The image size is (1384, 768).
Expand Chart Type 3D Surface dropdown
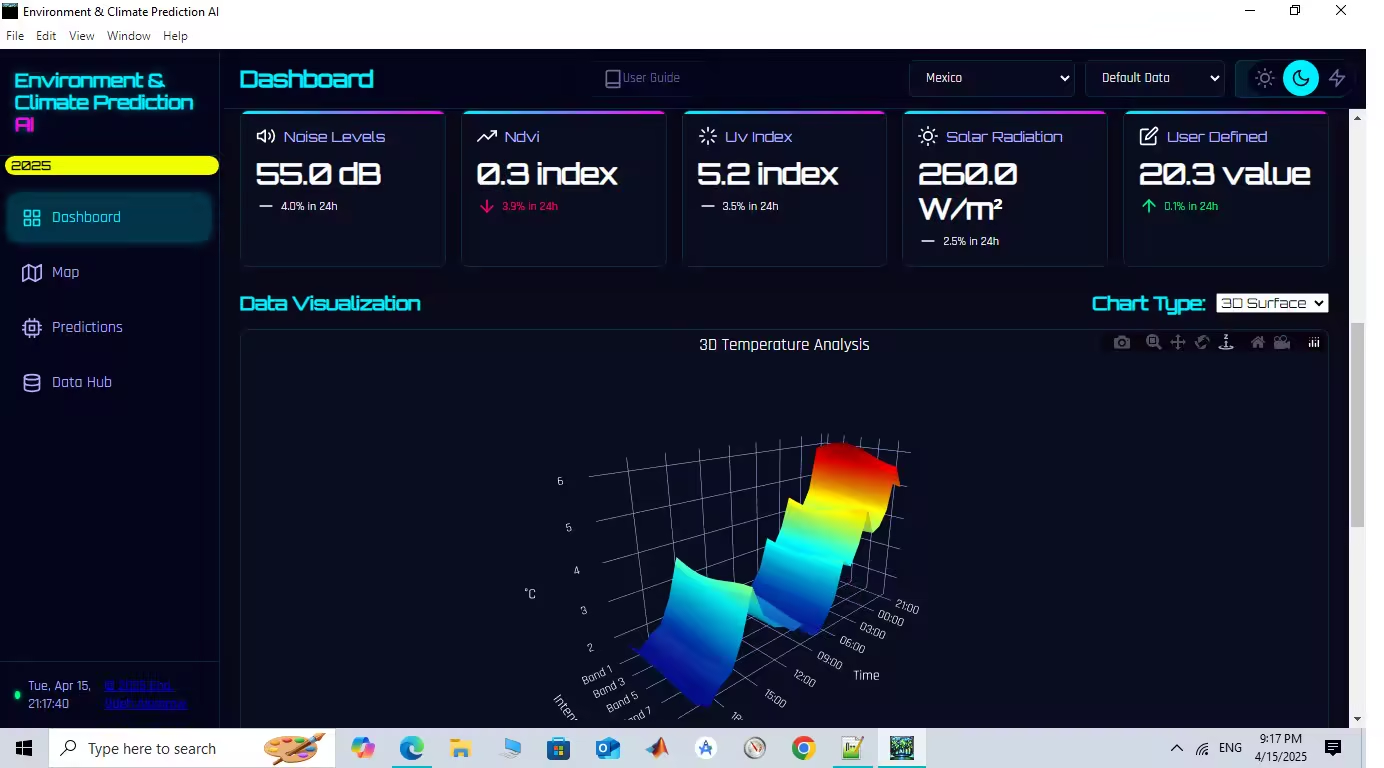pos(1272,303)
